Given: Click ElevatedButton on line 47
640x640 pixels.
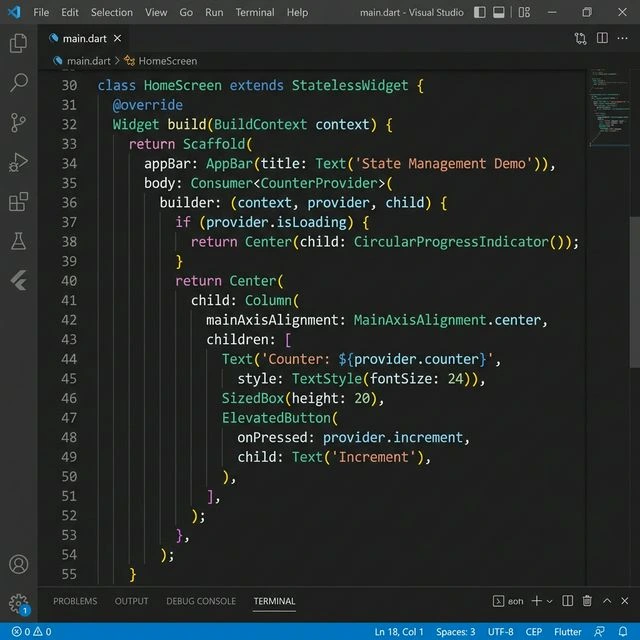Looking at the screenshot, I should 276,418.
